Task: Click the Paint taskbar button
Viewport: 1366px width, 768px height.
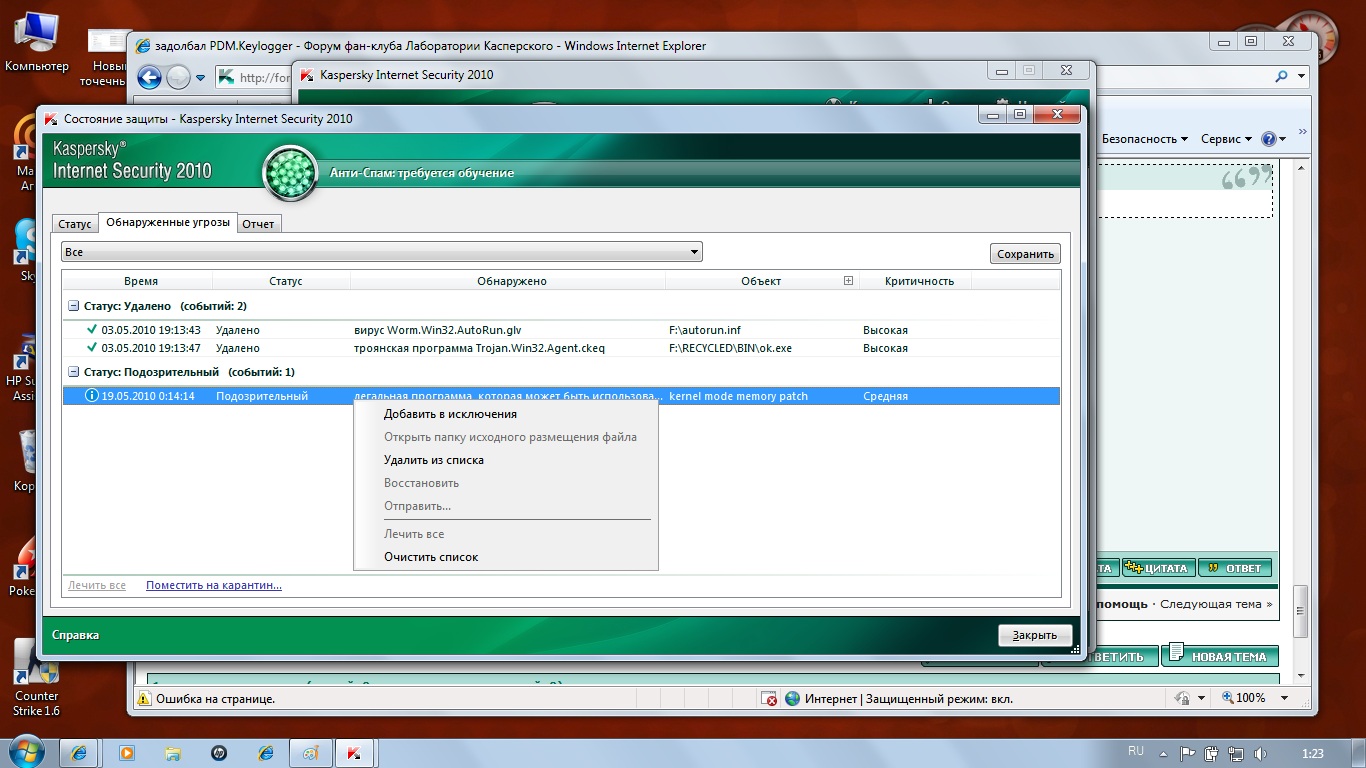Action: tap(310, 753)
